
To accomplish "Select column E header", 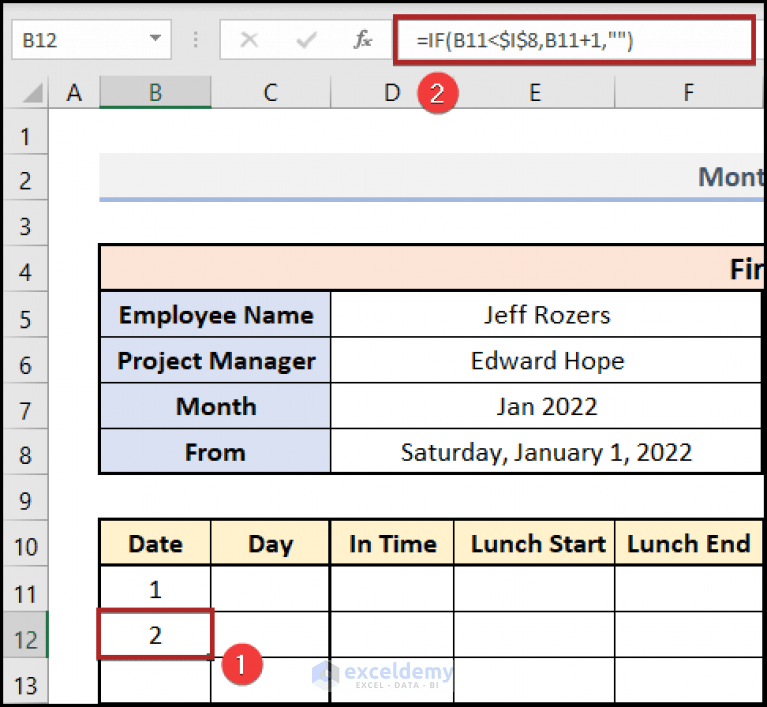I will [x=534, y=92].
